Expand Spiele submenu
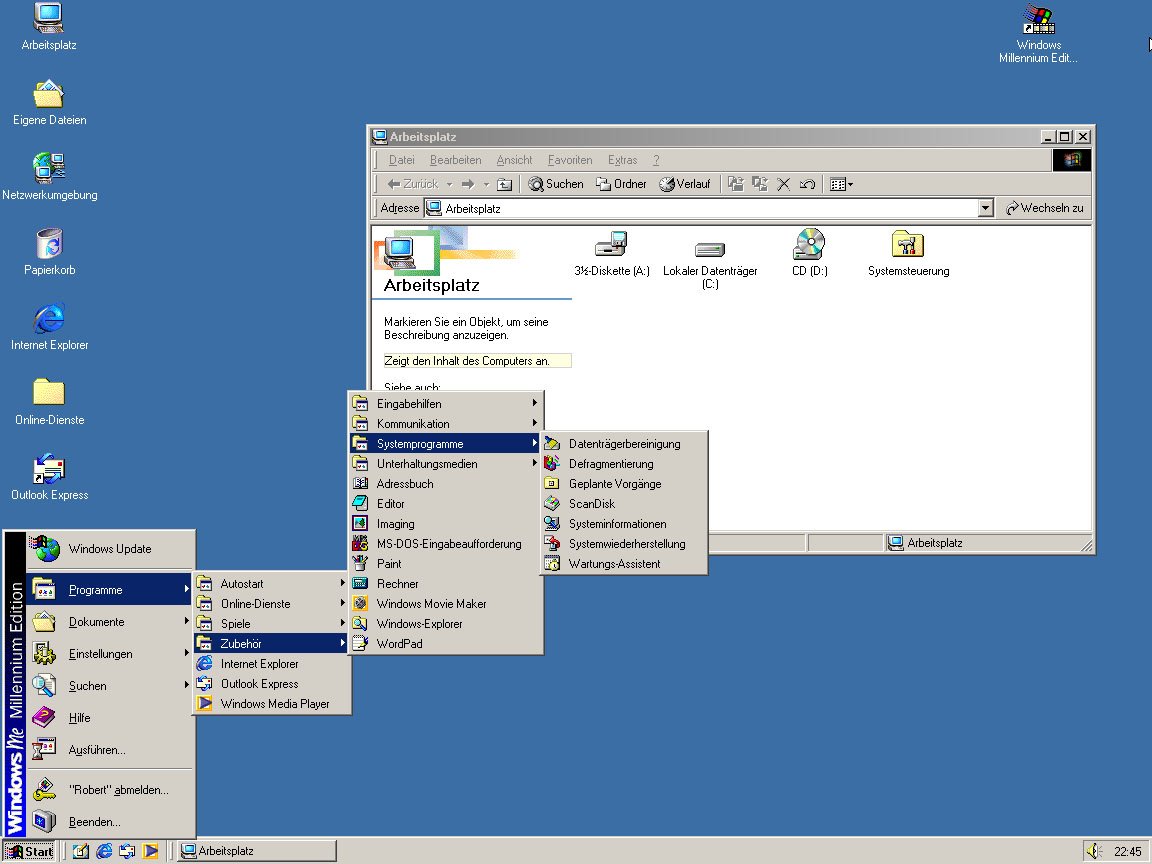This screenshot has width=1152, height=864. click(x=271, y=623)
